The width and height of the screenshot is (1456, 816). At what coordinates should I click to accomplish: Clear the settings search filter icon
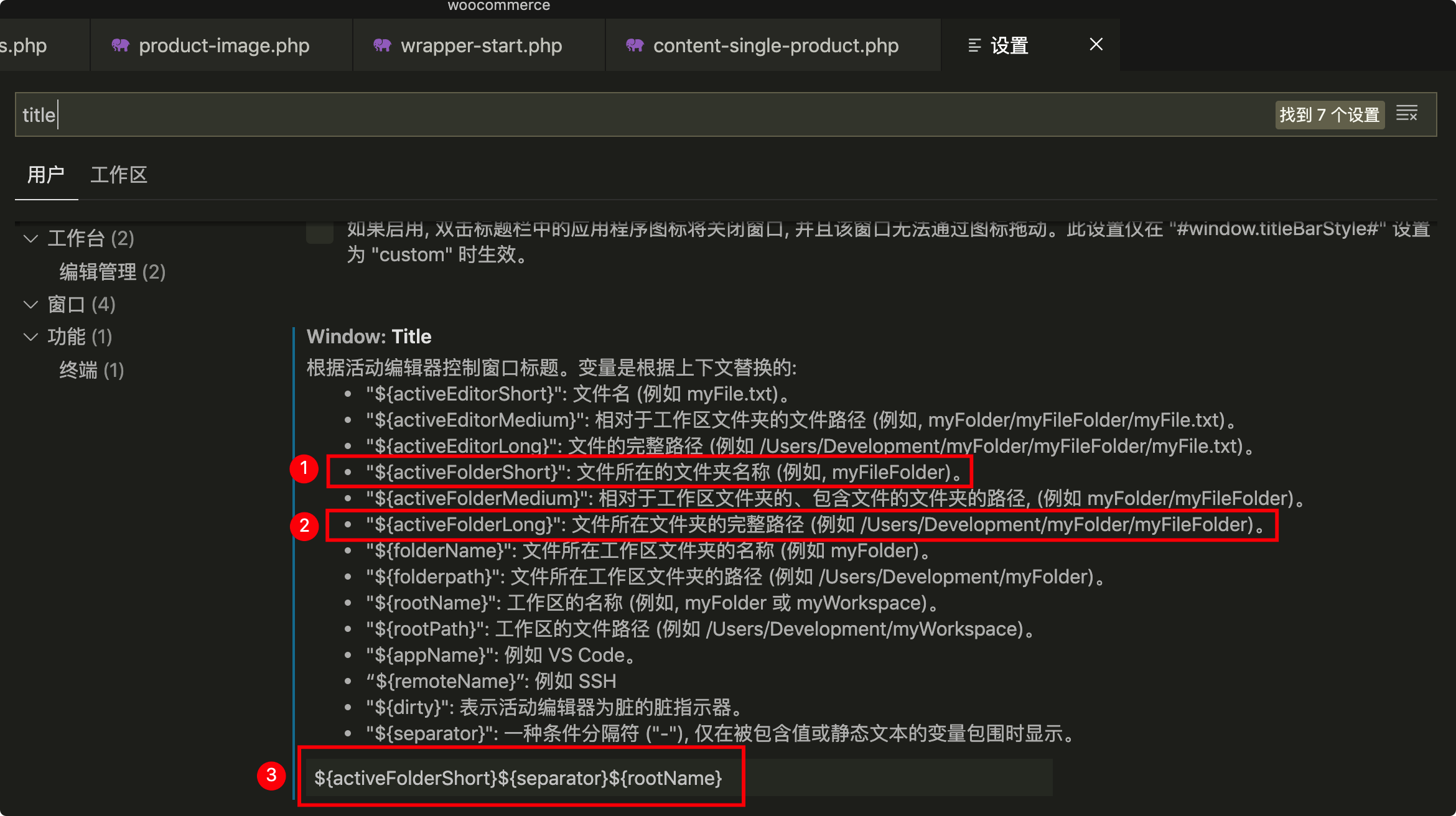tap(1407, 114)
